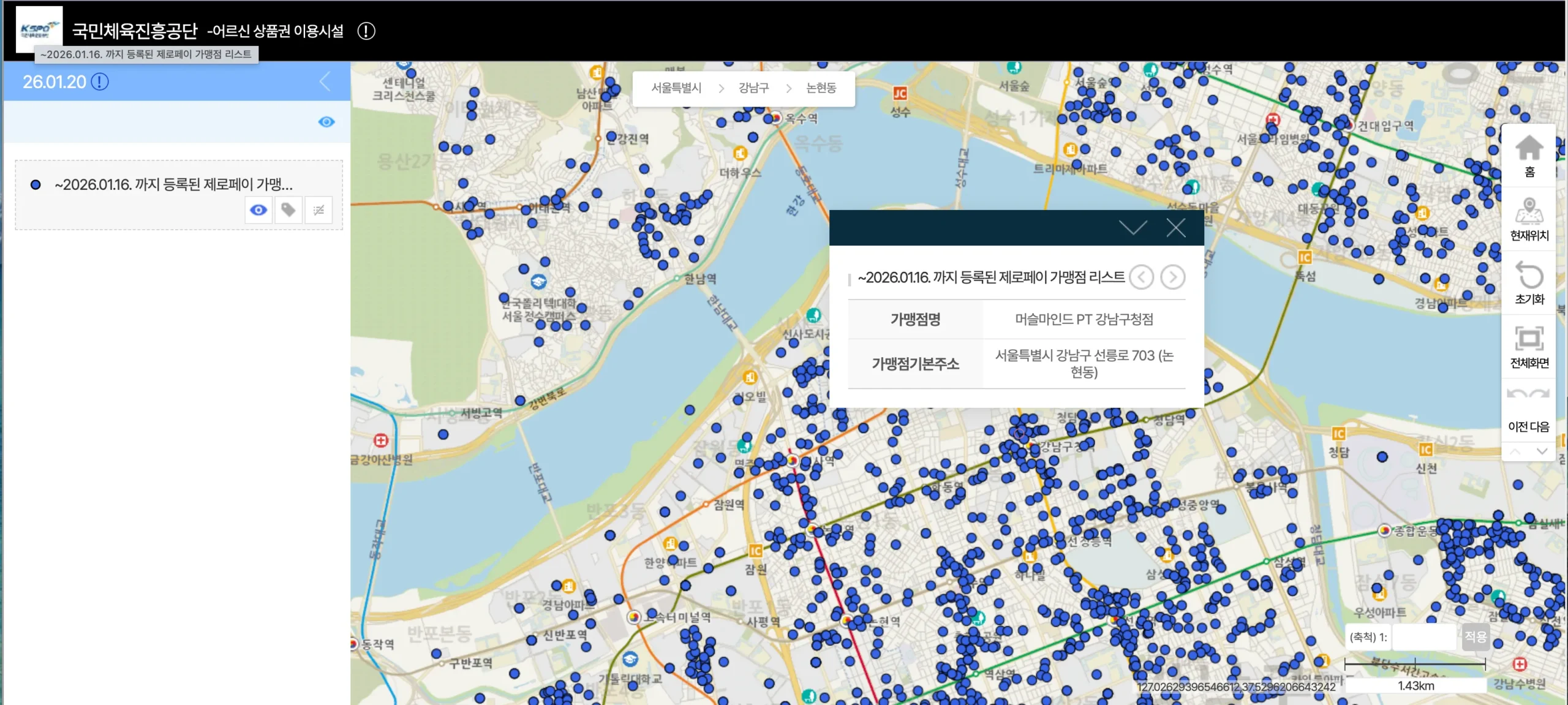Collapse the left panel with chevron
This screenshot has height=705, width=1568.
[325, 81]
